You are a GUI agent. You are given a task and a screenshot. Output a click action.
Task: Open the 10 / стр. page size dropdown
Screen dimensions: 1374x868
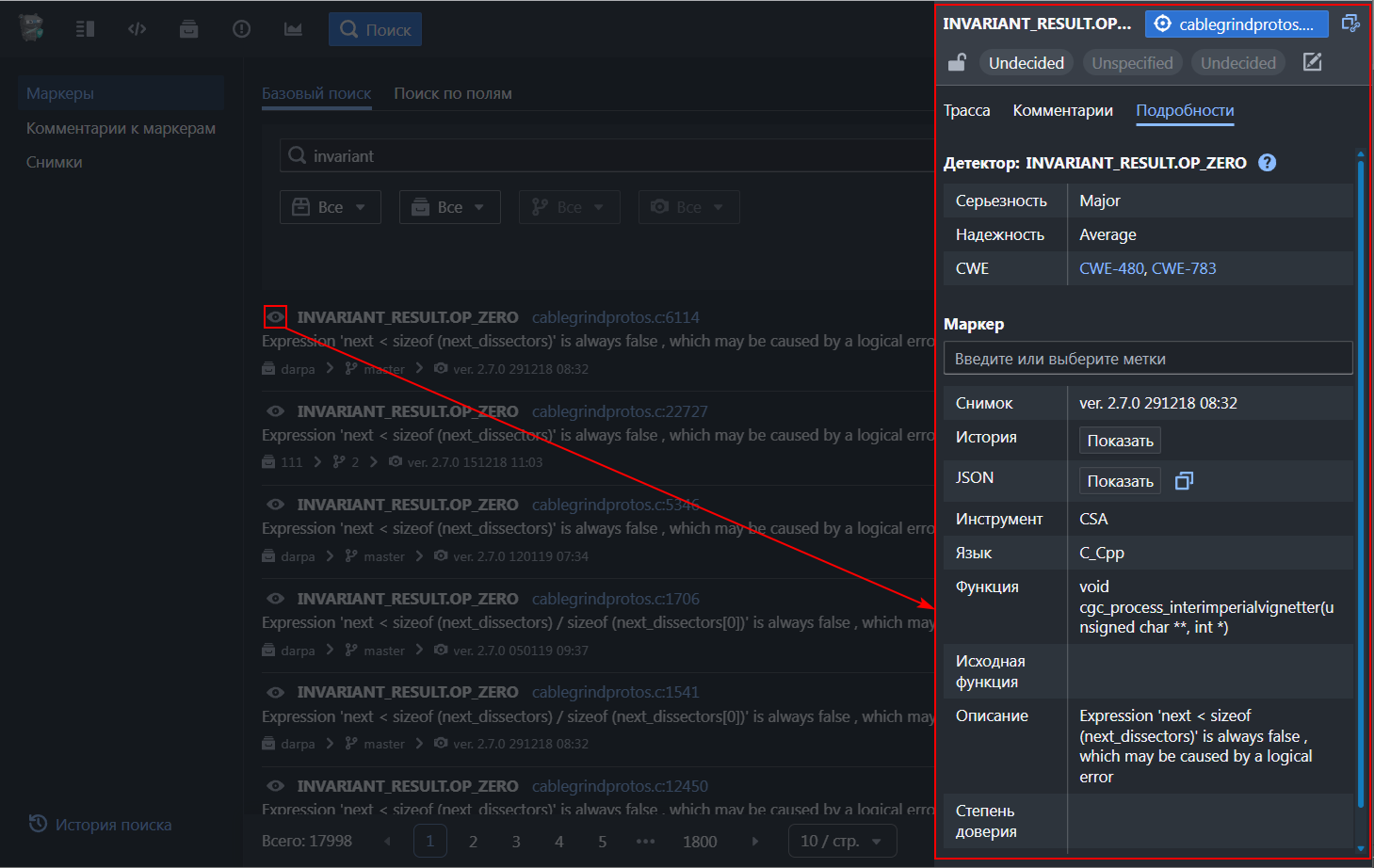(841, 841)
